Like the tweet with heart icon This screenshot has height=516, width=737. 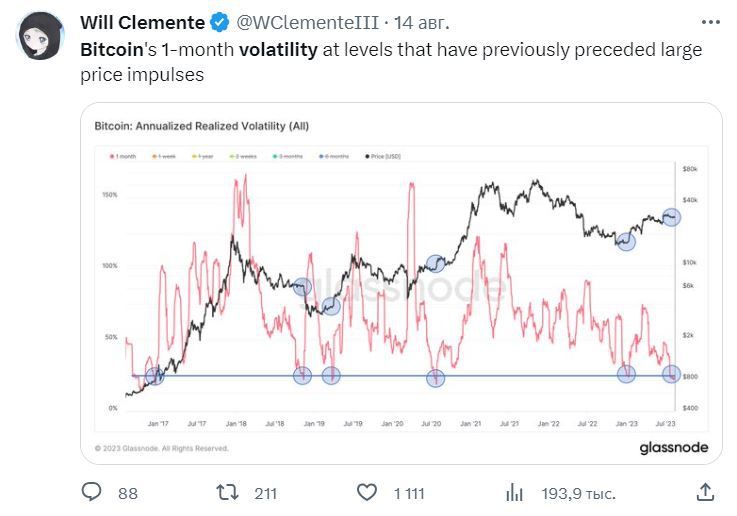coord(368,492)
